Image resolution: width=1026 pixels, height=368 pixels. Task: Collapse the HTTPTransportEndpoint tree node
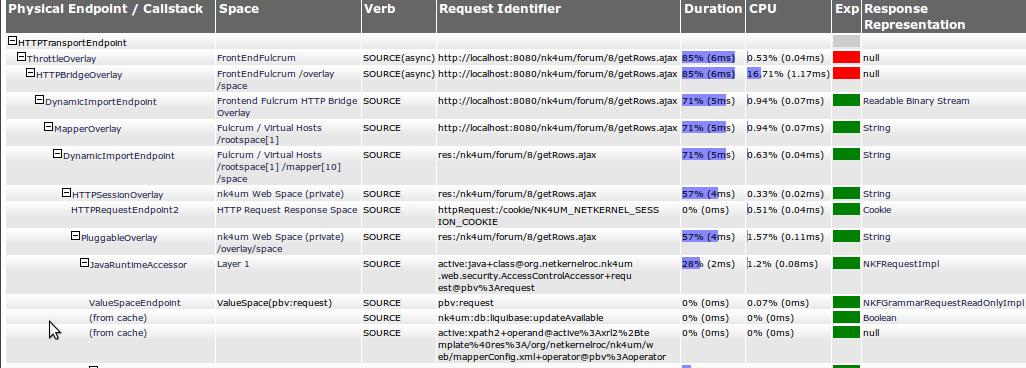pos(12,41)
